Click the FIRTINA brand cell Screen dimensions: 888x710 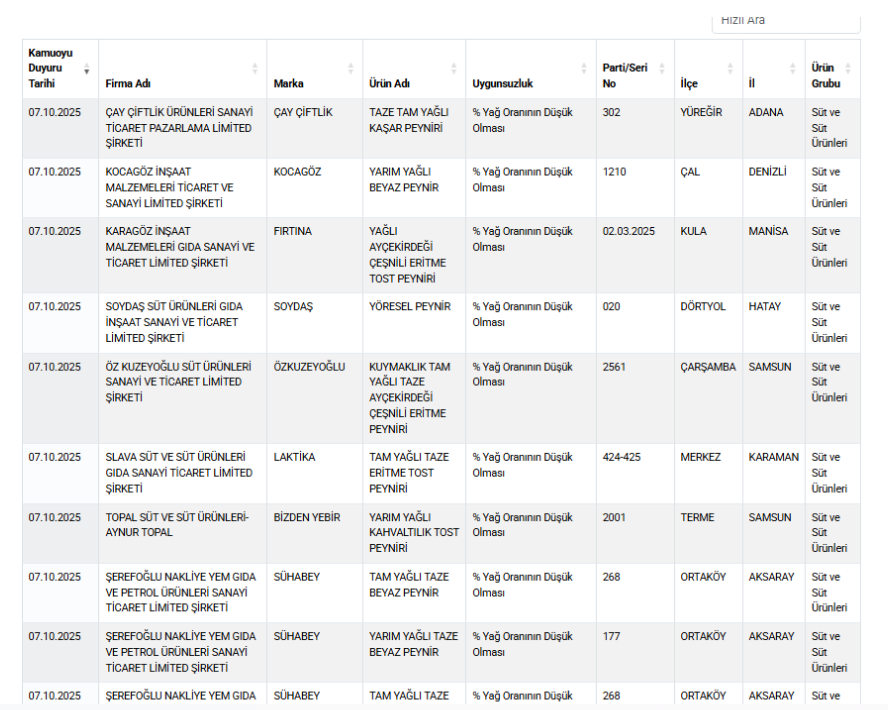pos(292,231)
